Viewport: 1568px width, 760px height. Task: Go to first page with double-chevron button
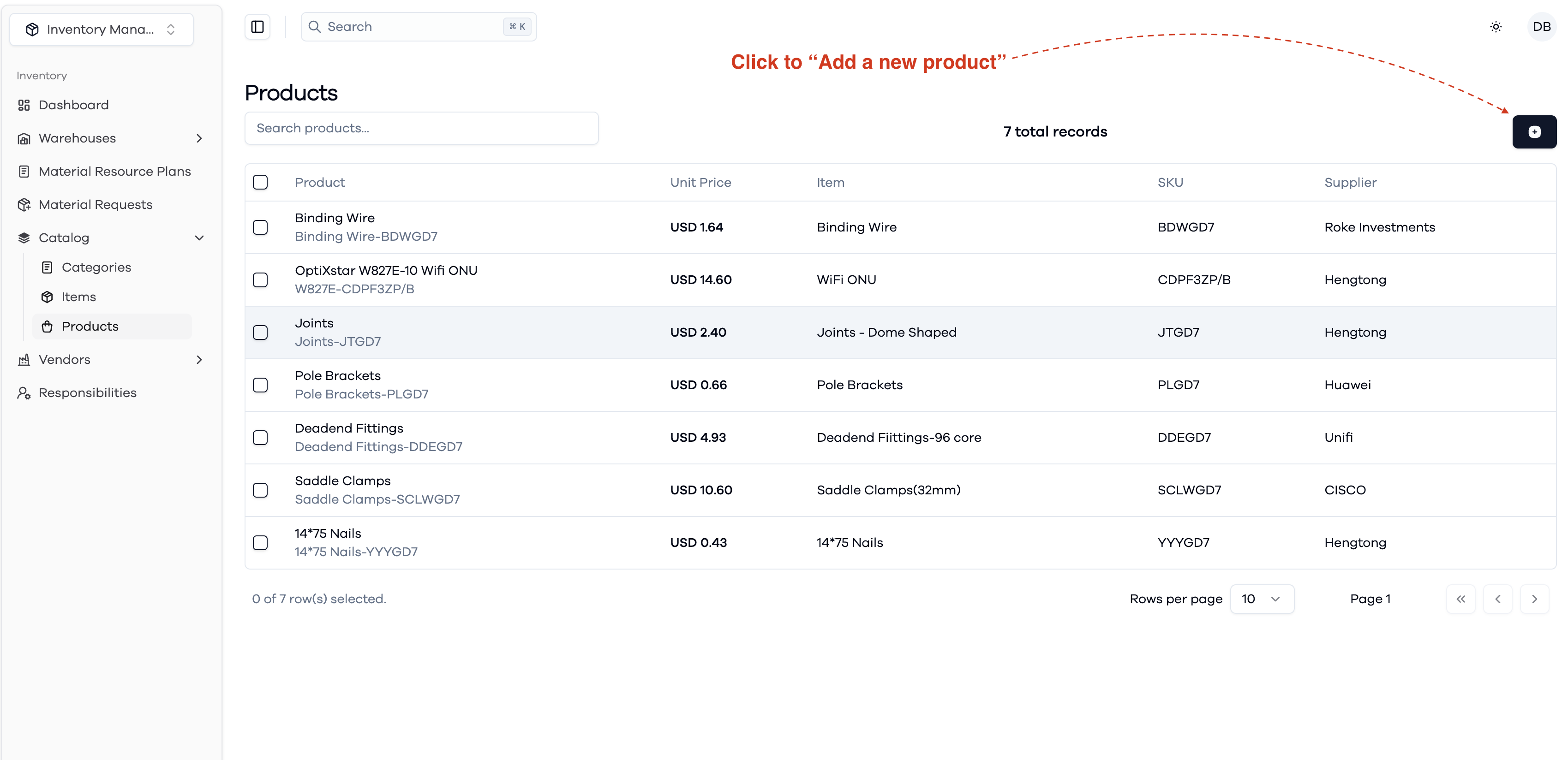[1461, 600]
